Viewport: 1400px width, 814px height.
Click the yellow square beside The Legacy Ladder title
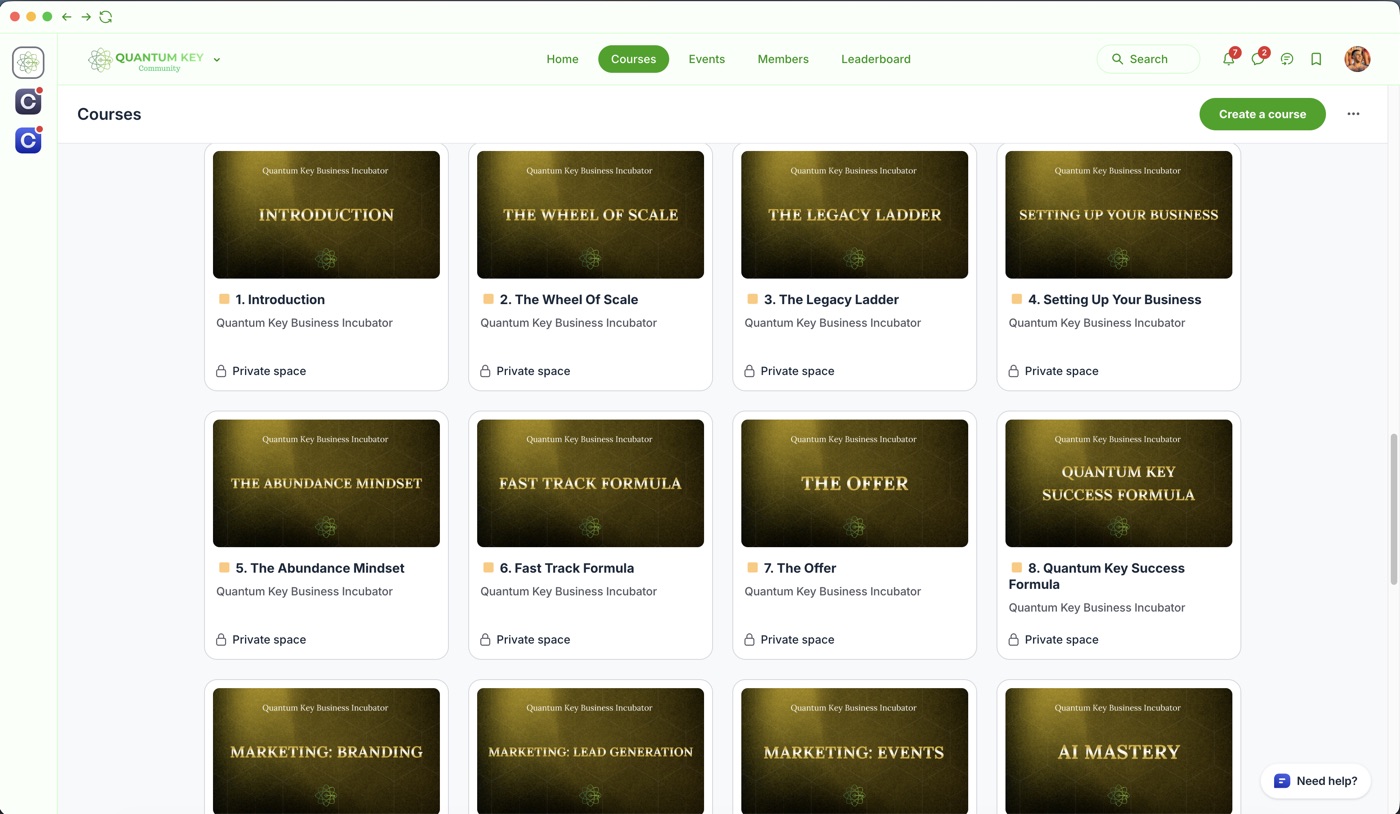click(752, 299)
